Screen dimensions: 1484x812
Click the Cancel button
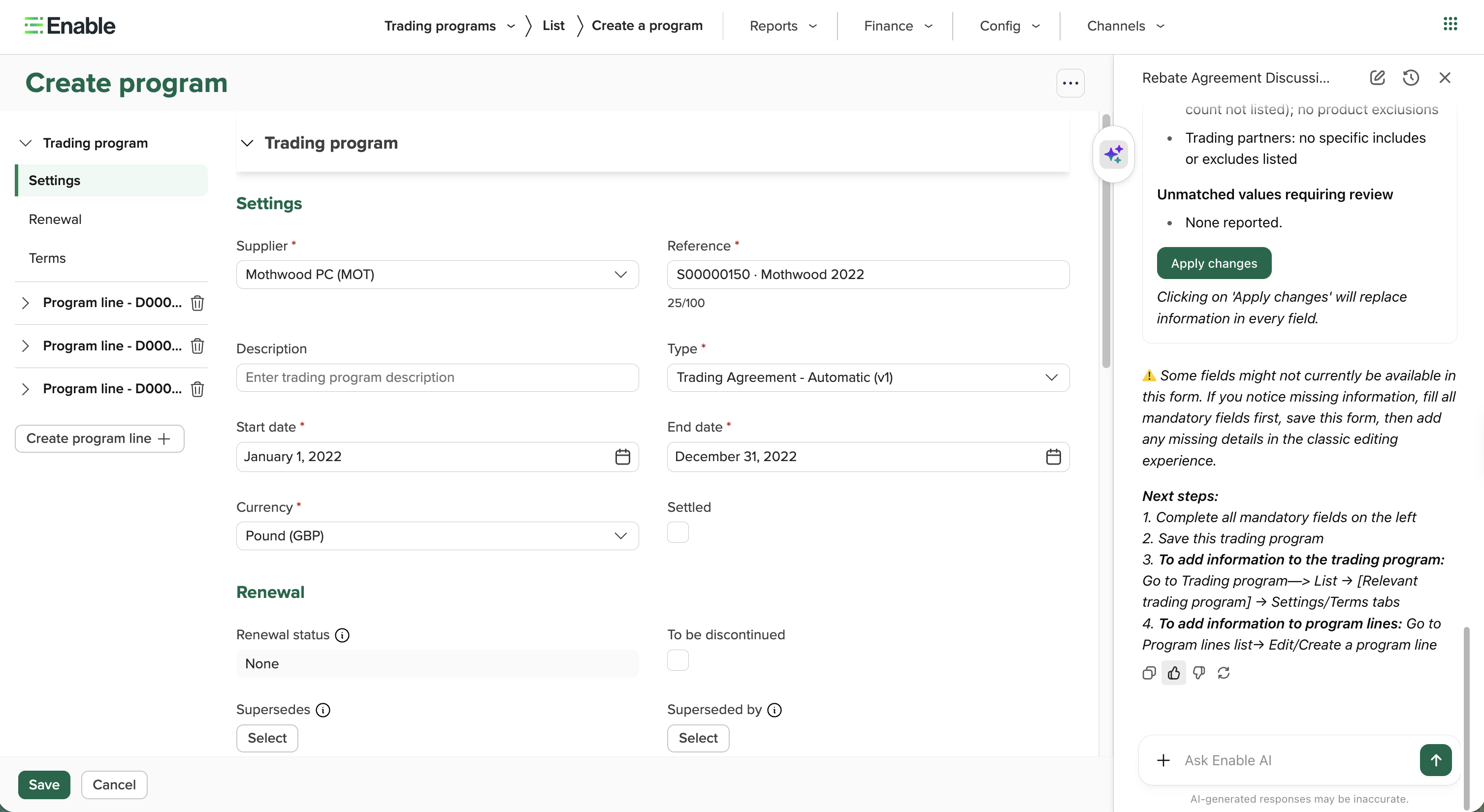click(114, 785)
